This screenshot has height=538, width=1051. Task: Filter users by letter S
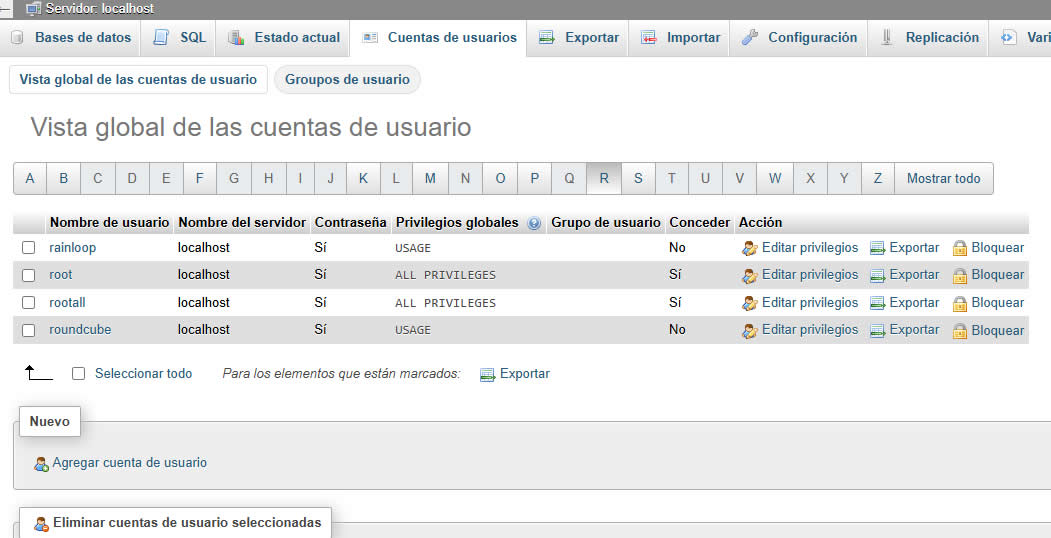[638, 178]
